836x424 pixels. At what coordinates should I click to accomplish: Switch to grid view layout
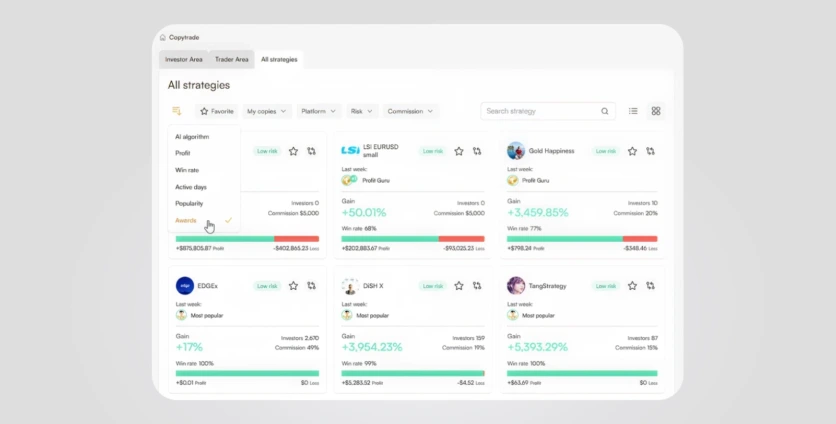coord(656,111)
